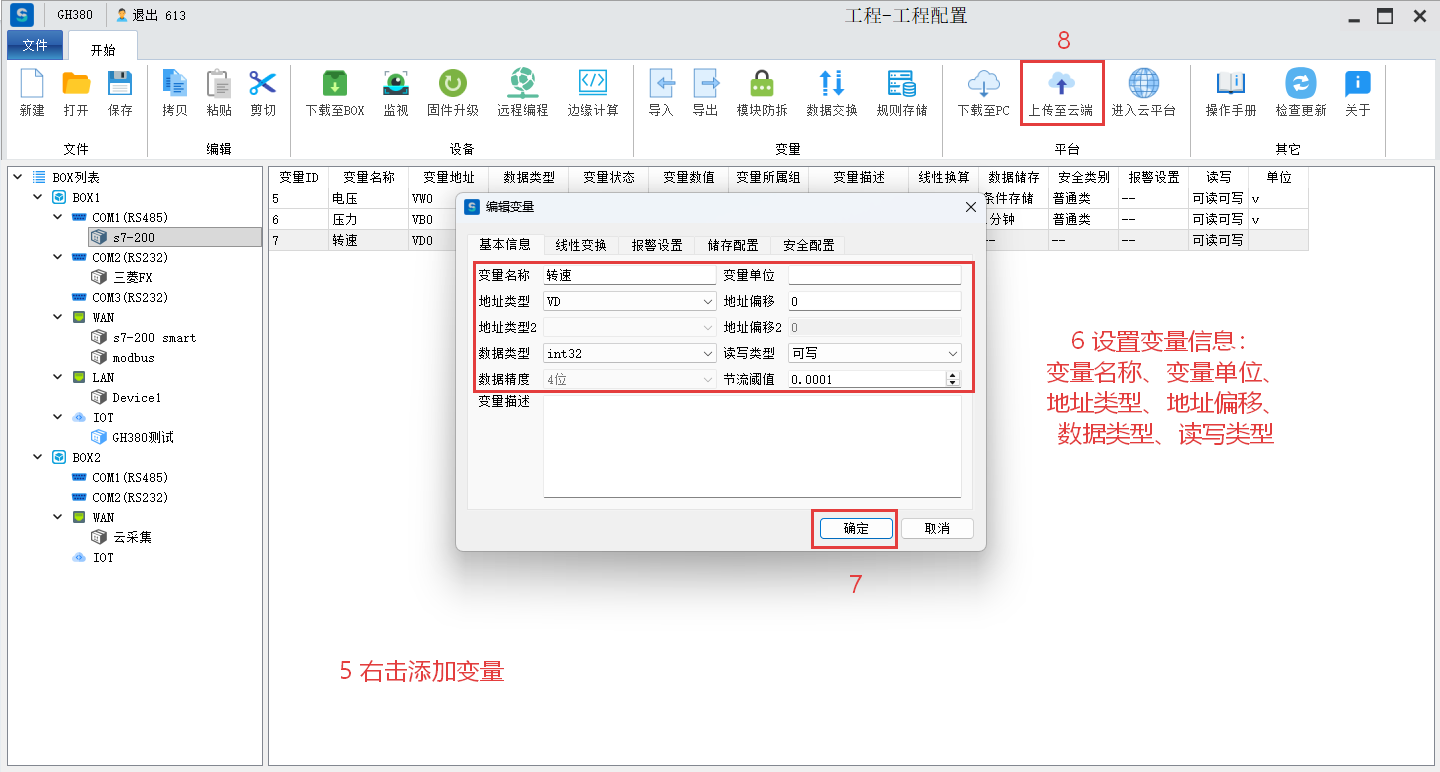Click 检查更新 check for updates
Image resolution: width=1440 pixels, height=772 pixels.
click(1301, 83)
